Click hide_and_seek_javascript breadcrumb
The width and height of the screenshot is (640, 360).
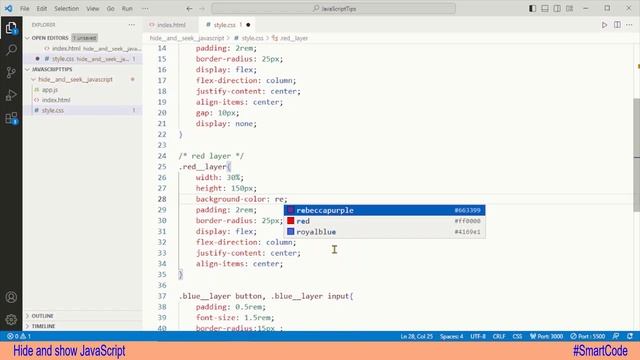point(187,38)
